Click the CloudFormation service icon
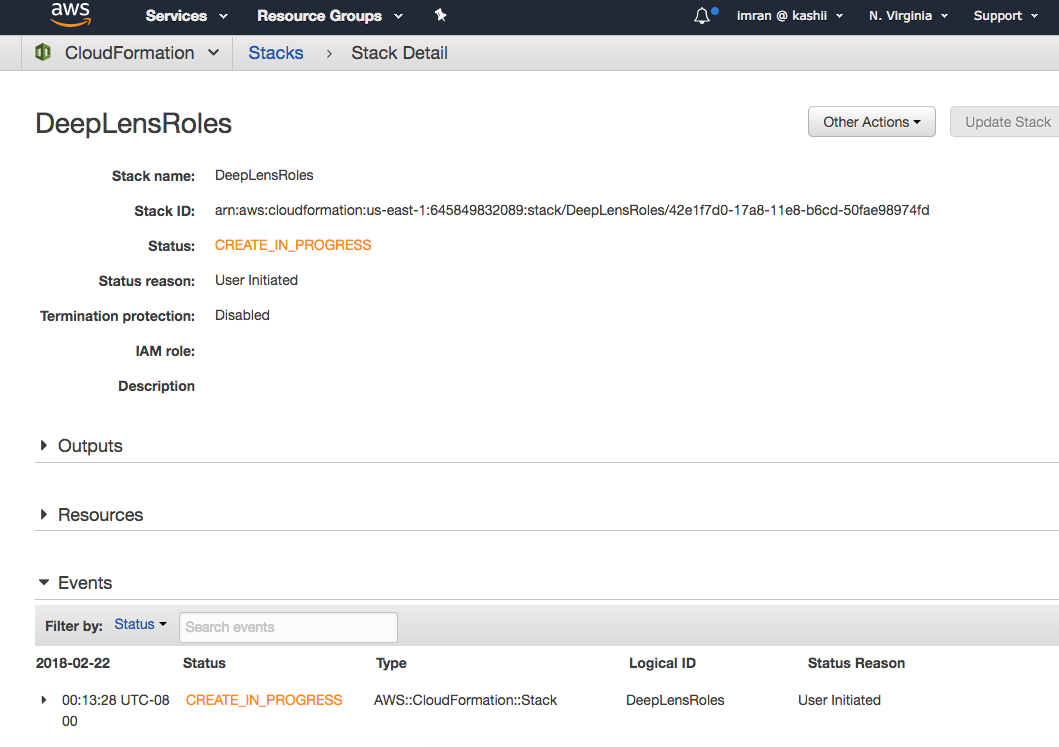The image size is (1059, 747). pos(43,52)
